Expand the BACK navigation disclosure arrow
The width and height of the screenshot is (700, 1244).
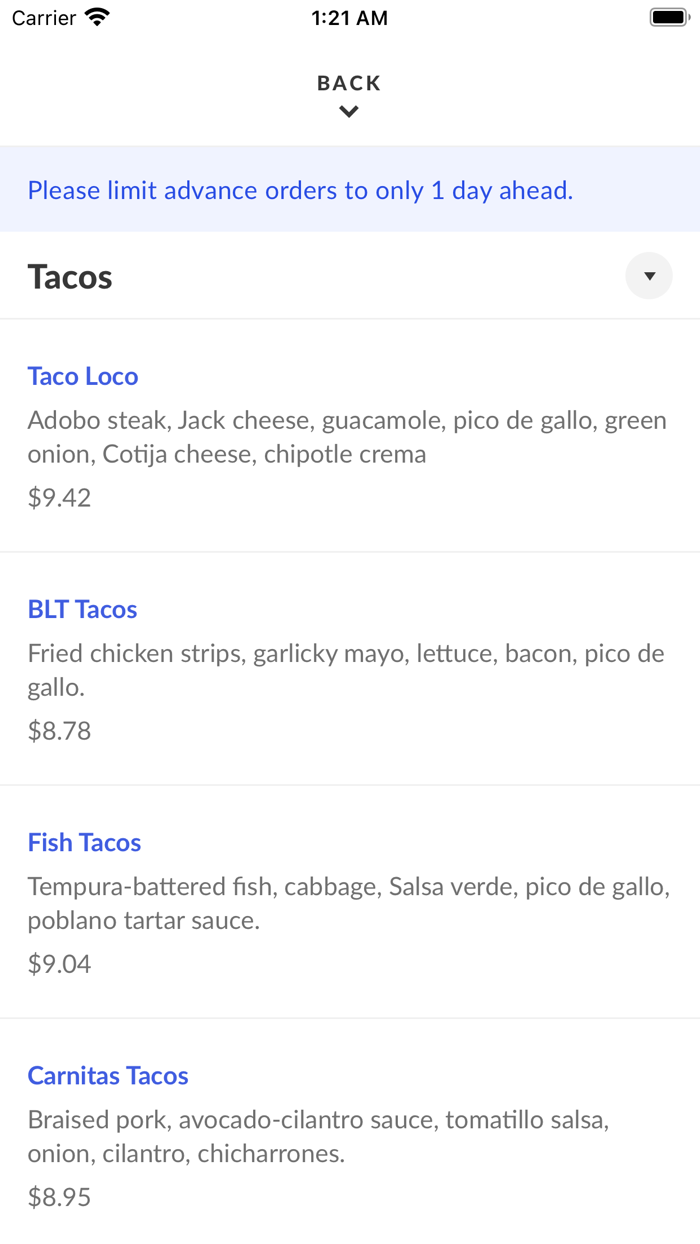(348, 111)
